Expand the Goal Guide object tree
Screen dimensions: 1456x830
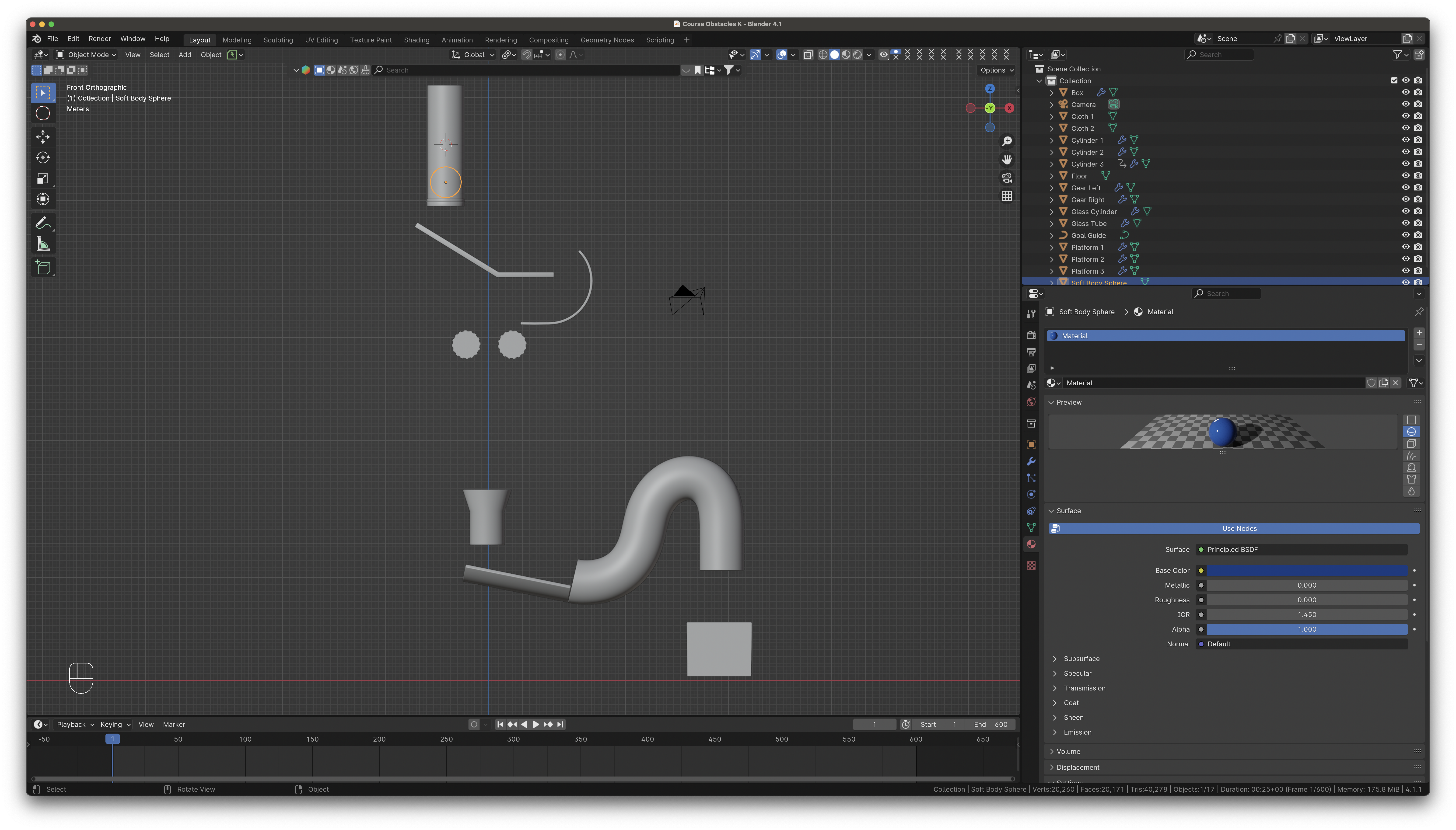tap(1052, 235)
